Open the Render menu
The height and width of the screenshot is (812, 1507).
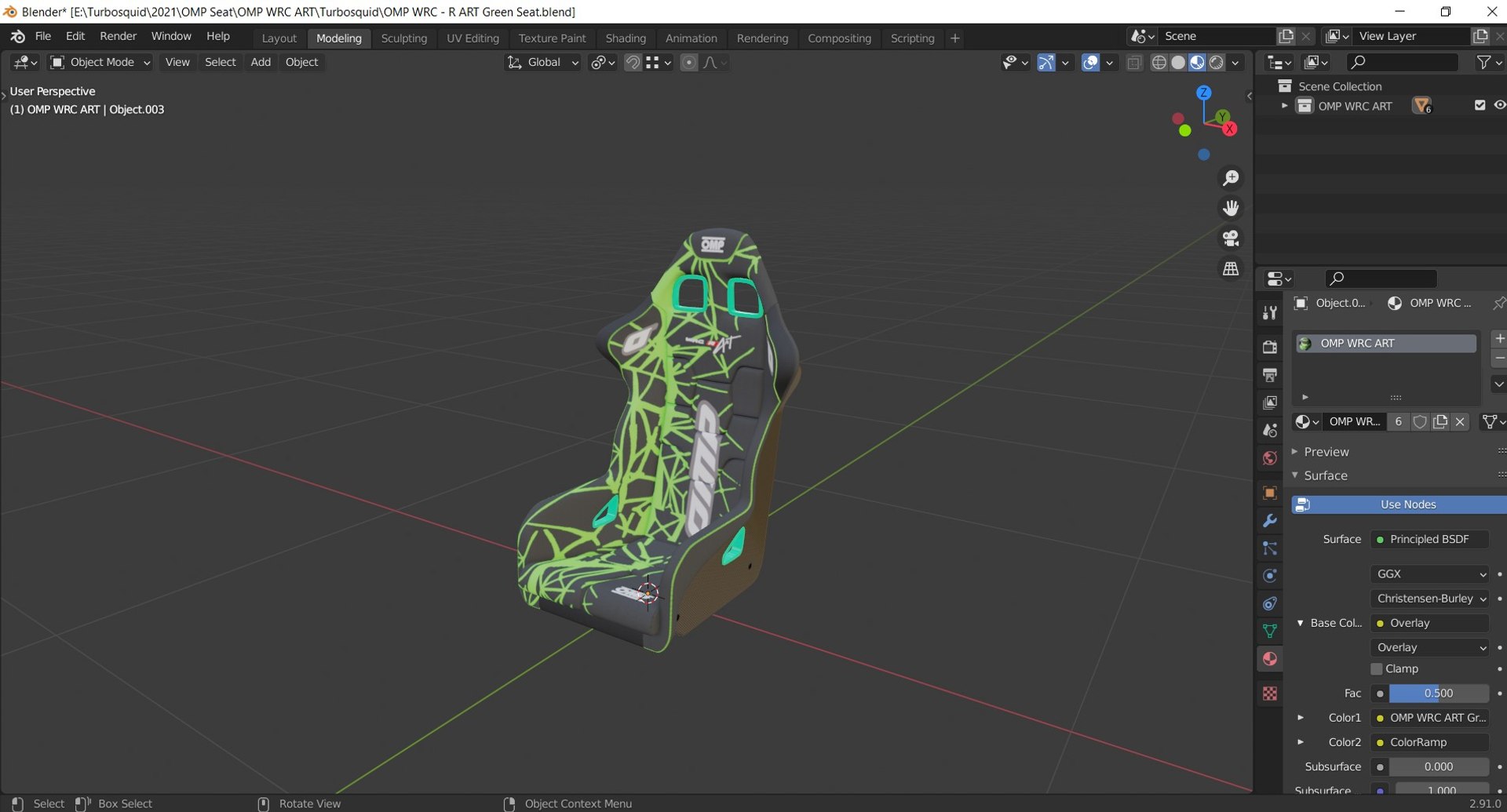(118, 37)
